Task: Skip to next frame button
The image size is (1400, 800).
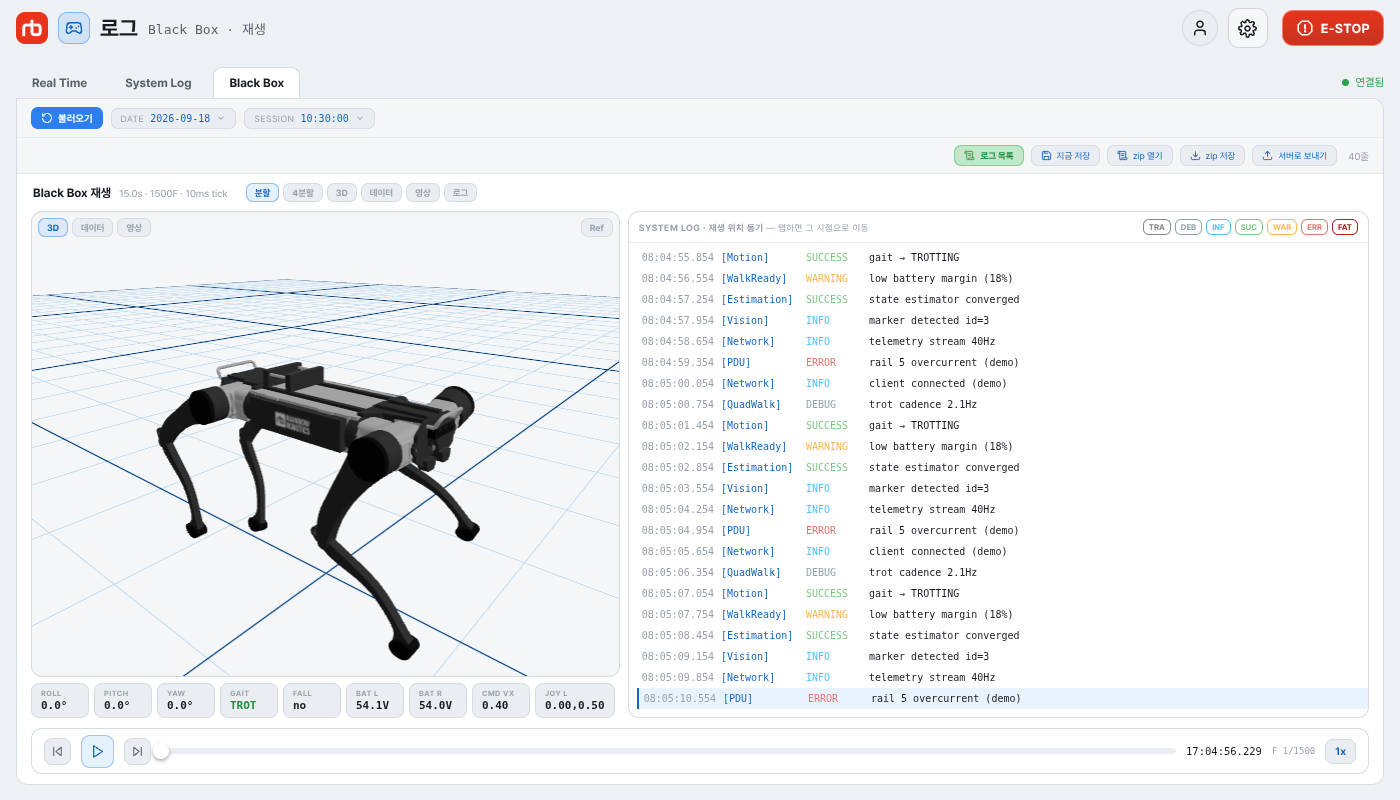Action: (x=137, y=751)
